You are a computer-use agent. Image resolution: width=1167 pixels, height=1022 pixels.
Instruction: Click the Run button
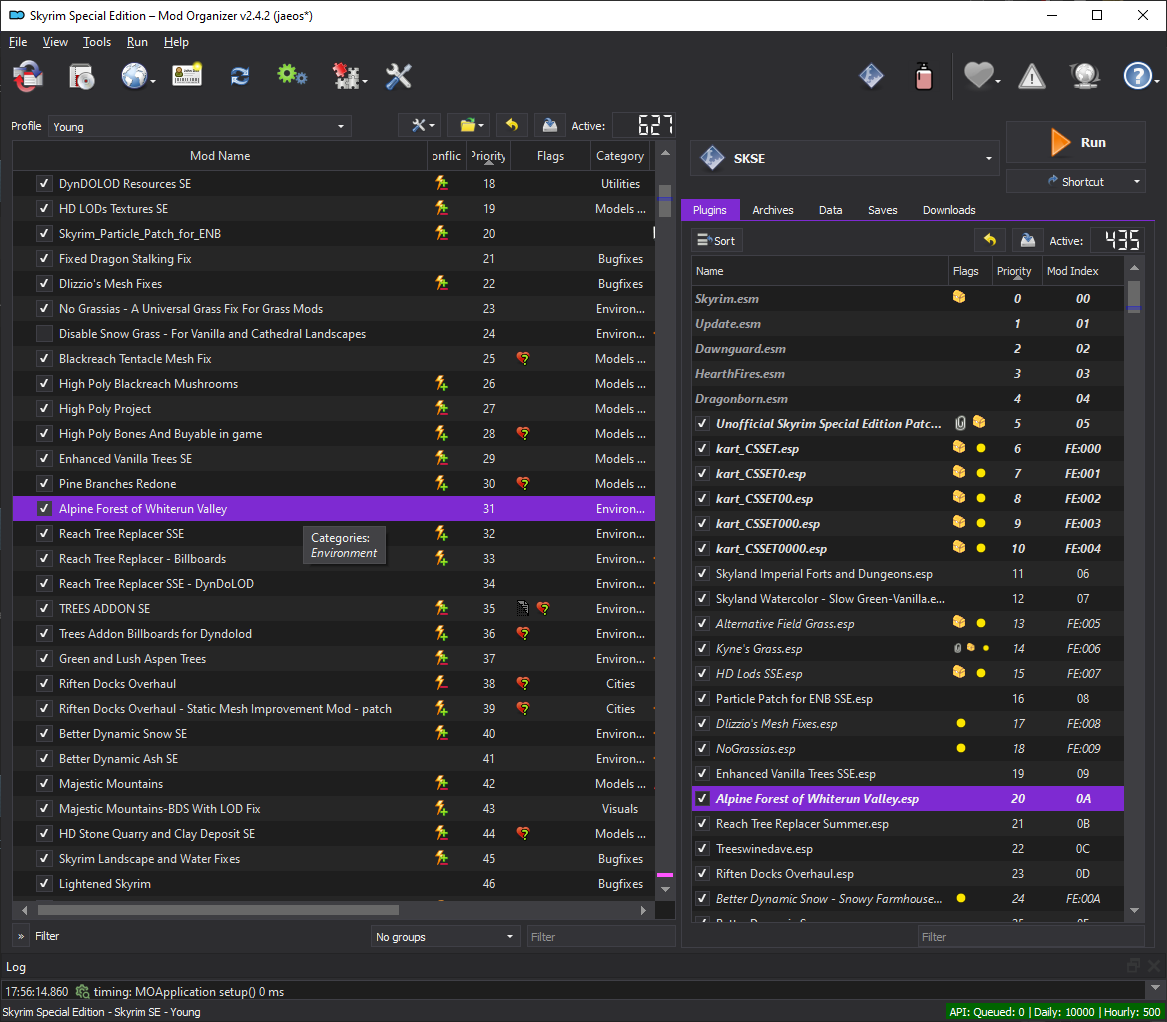pyautogui.click(x=1075, y=142)
